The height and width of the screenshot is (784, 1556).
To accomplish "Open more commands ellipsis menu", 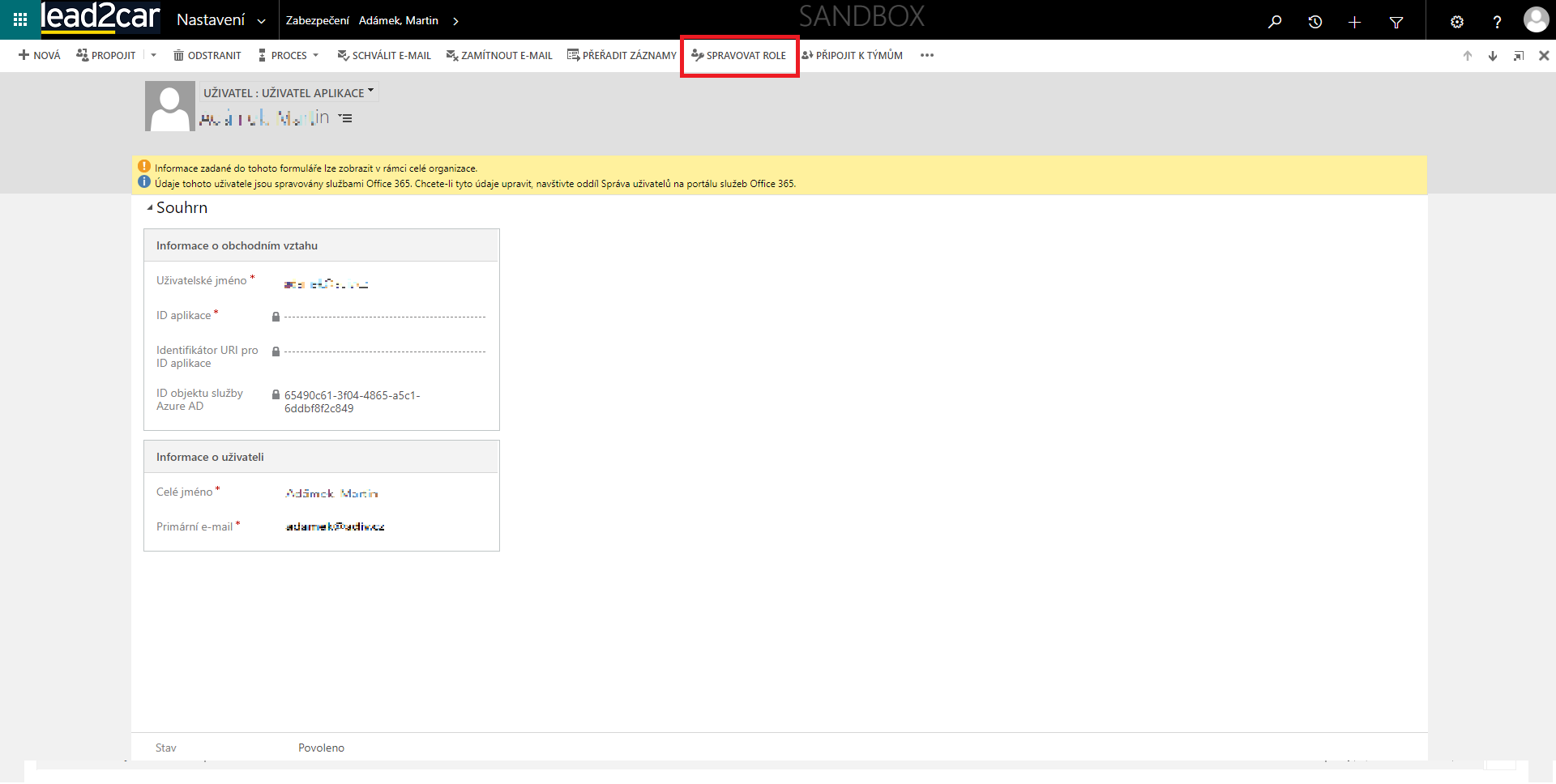I will [927, 56].
